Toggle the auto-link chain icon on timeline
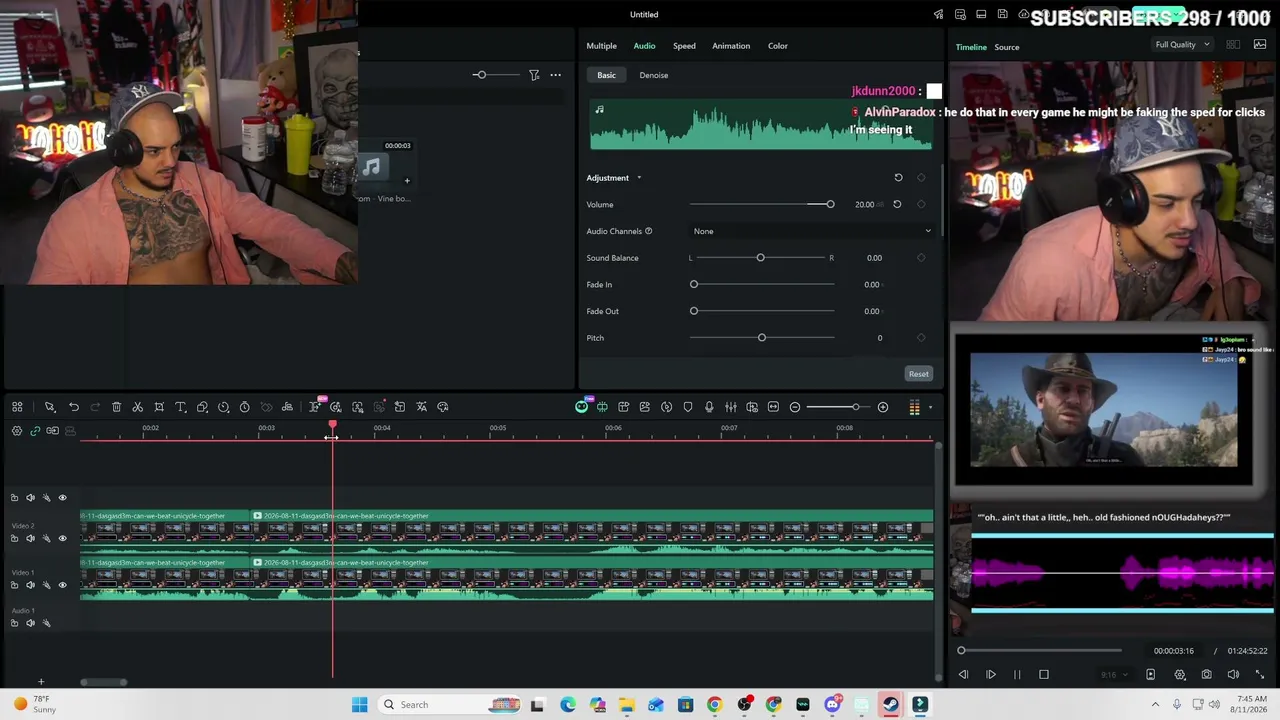Screen dimensions: 1280x720 35,431
